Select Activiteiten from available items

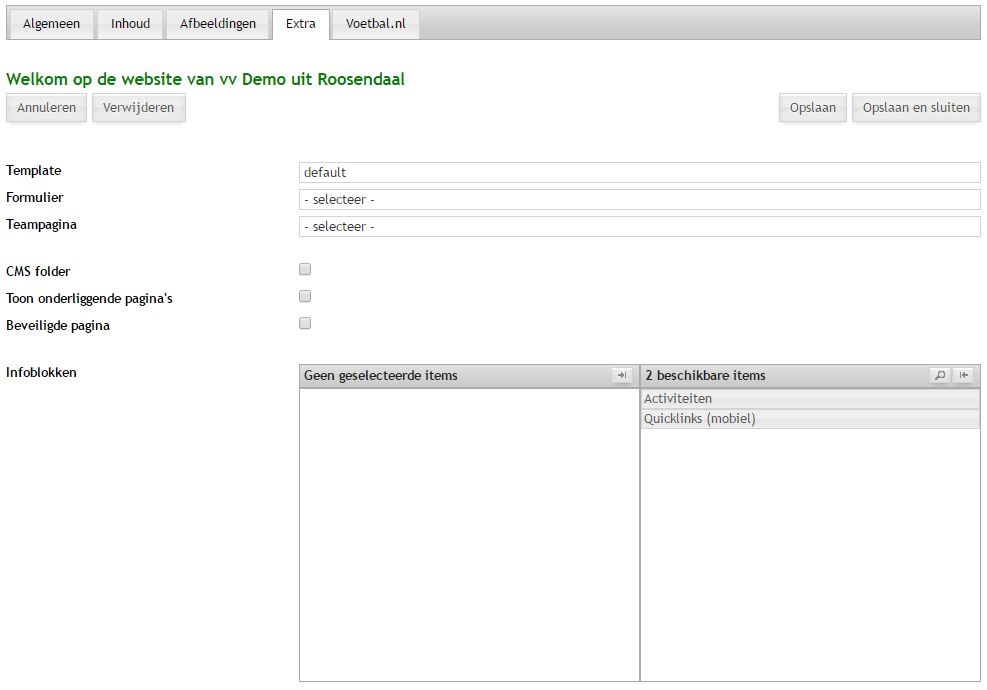(809, 399)
